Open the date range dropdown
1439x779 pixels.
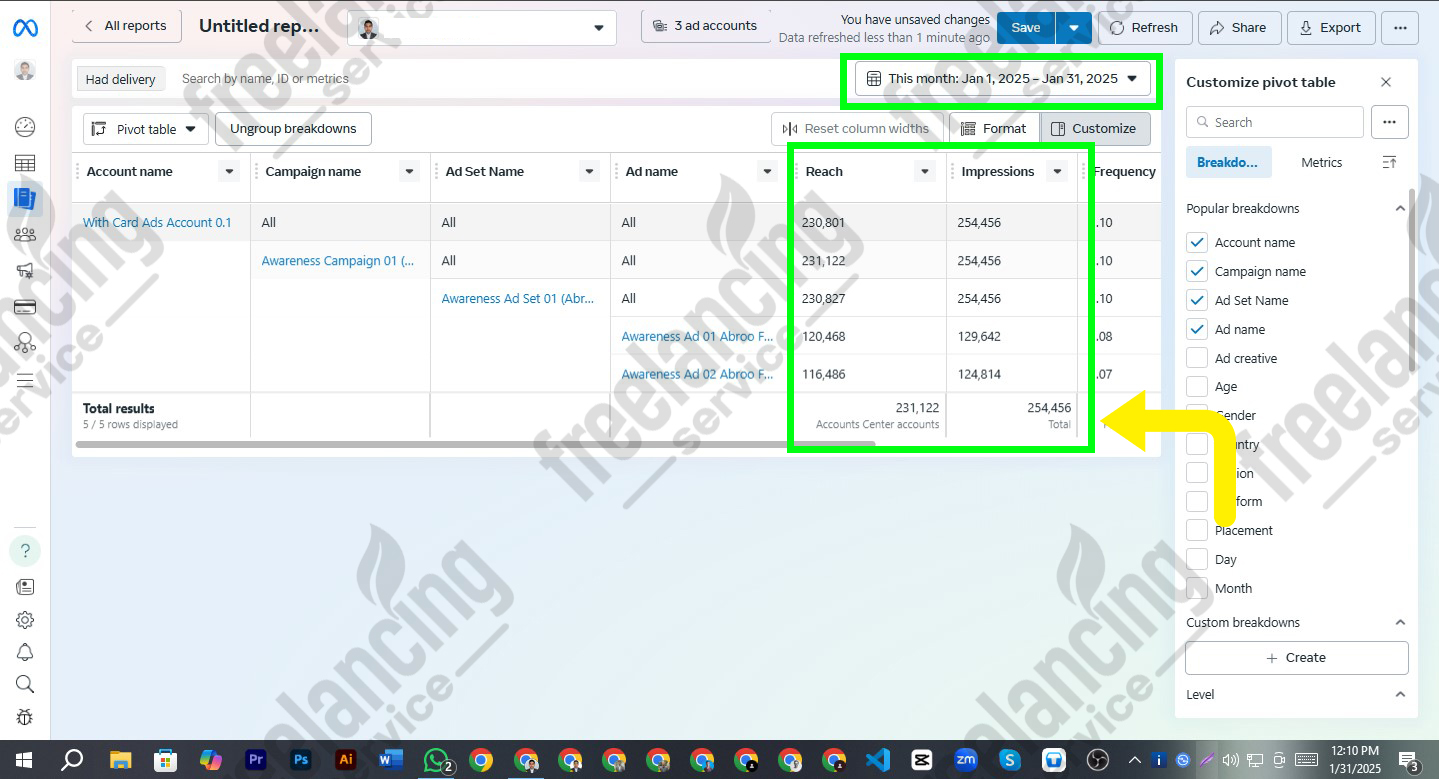tap(1003, 78)
